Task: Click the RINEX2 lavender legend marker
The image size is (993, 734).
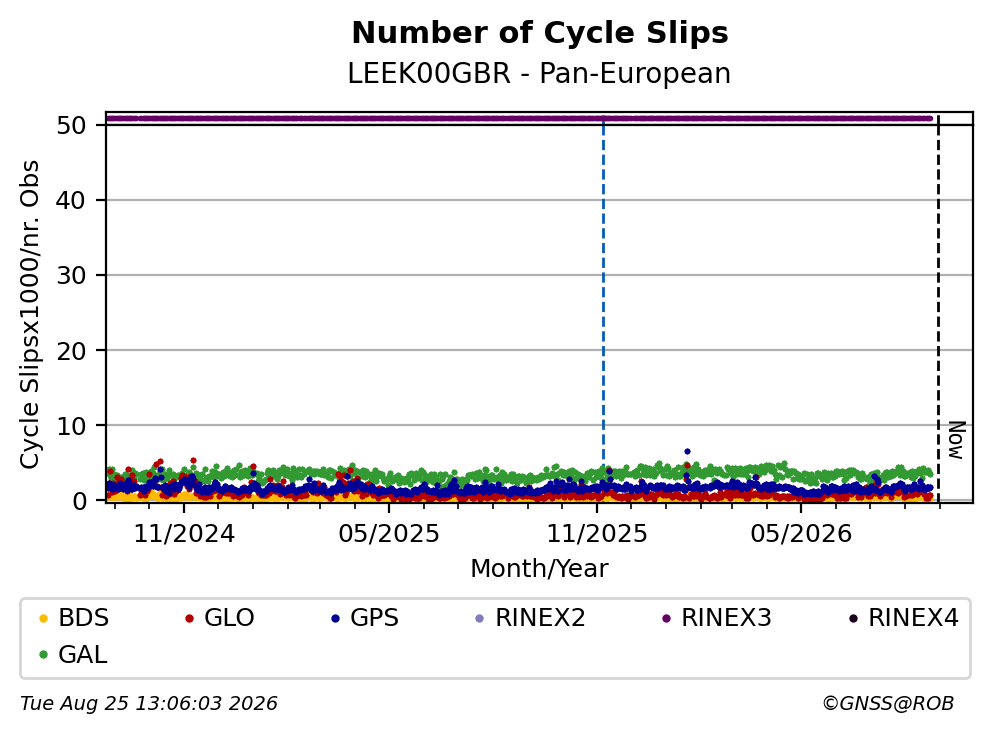Action: [479, 618]
